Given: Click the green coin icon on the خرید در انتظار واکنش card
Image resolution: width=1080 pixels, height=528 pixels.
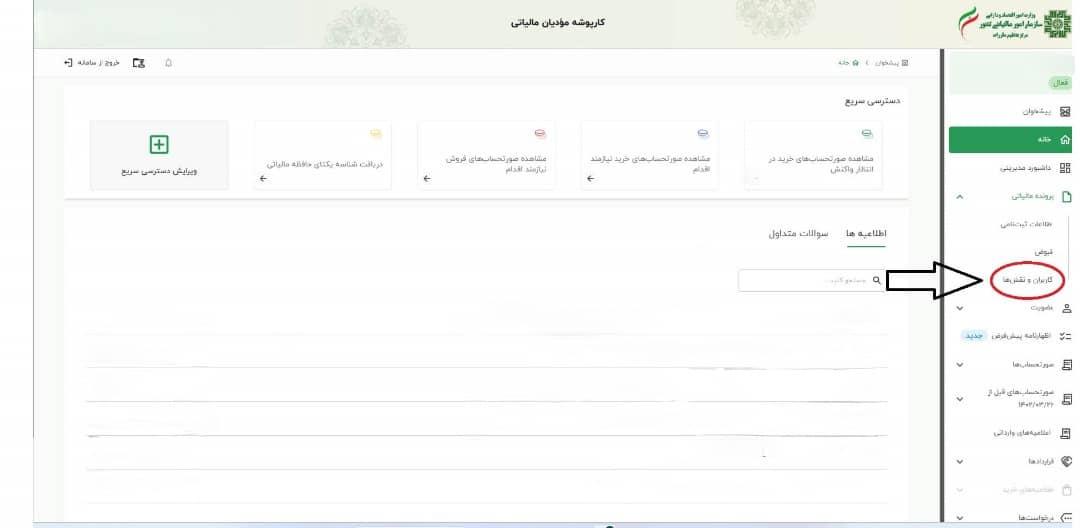Looking at the screenshot, I should pyautogui.click(x=866, y=133).
